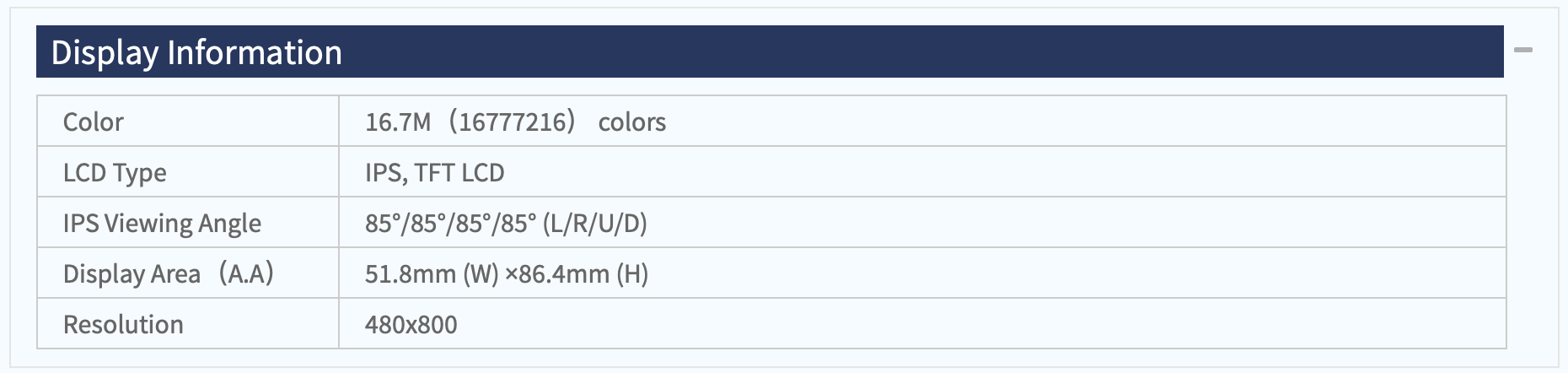Screen dimensions: 1568x373
Task: Click the IPS, TFT LCD value
Action: point(434,172)
